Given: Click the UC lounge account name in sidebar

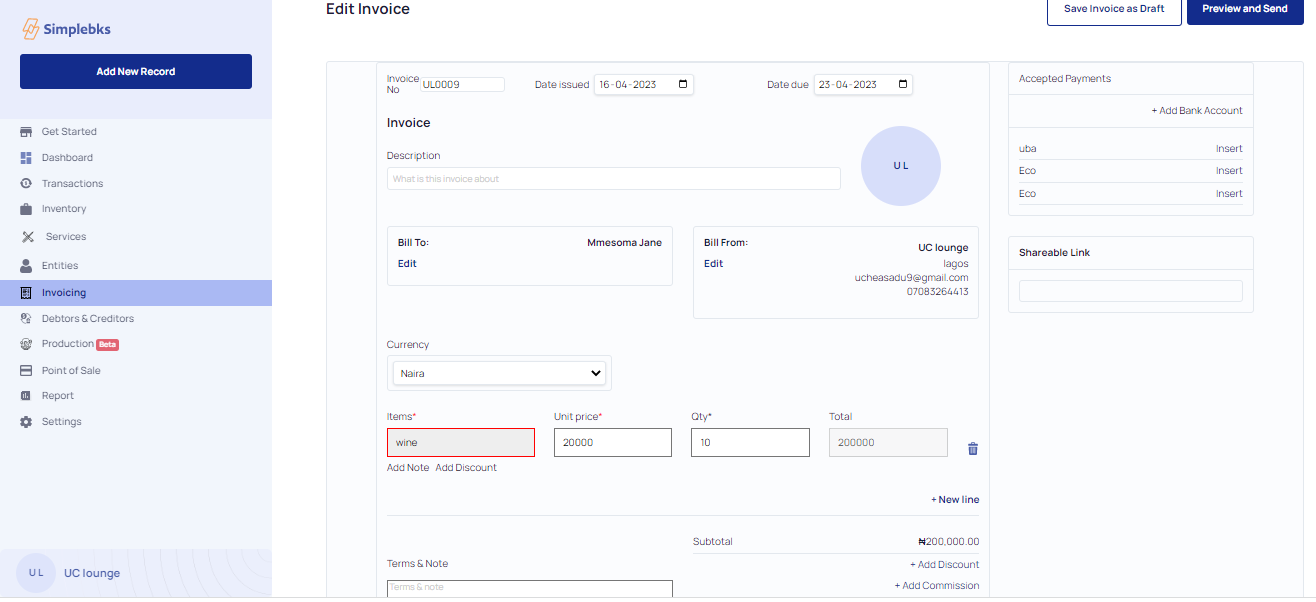Looking at the screenshot, I should 92,574.
